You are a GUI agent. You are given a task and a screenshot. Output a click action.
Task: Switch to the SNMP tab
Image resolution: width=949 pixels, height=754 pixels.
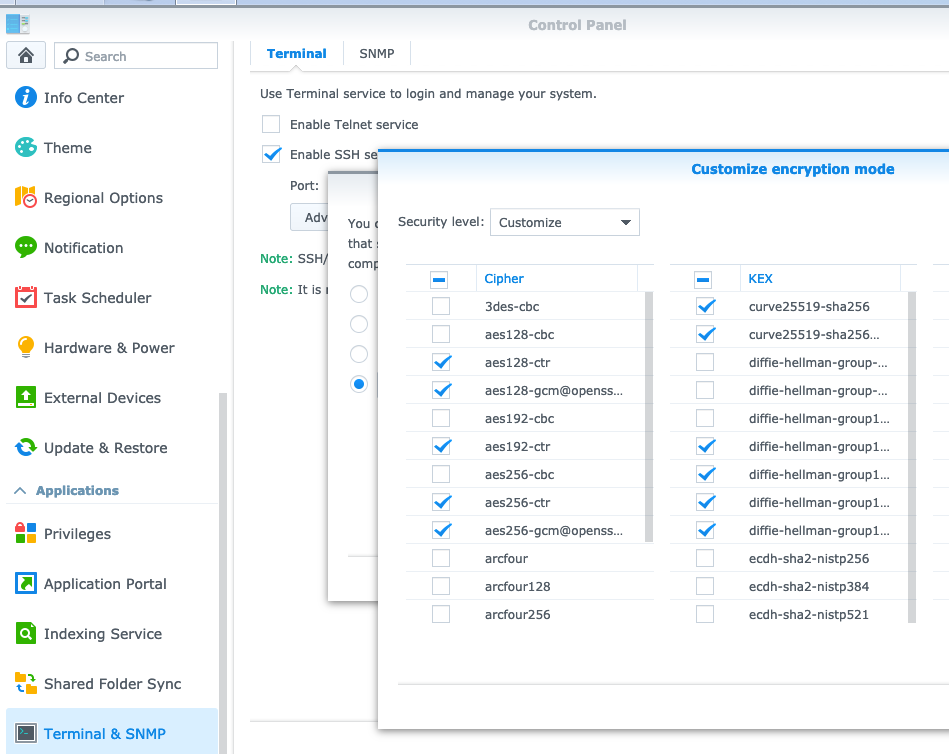pos(375,53)
